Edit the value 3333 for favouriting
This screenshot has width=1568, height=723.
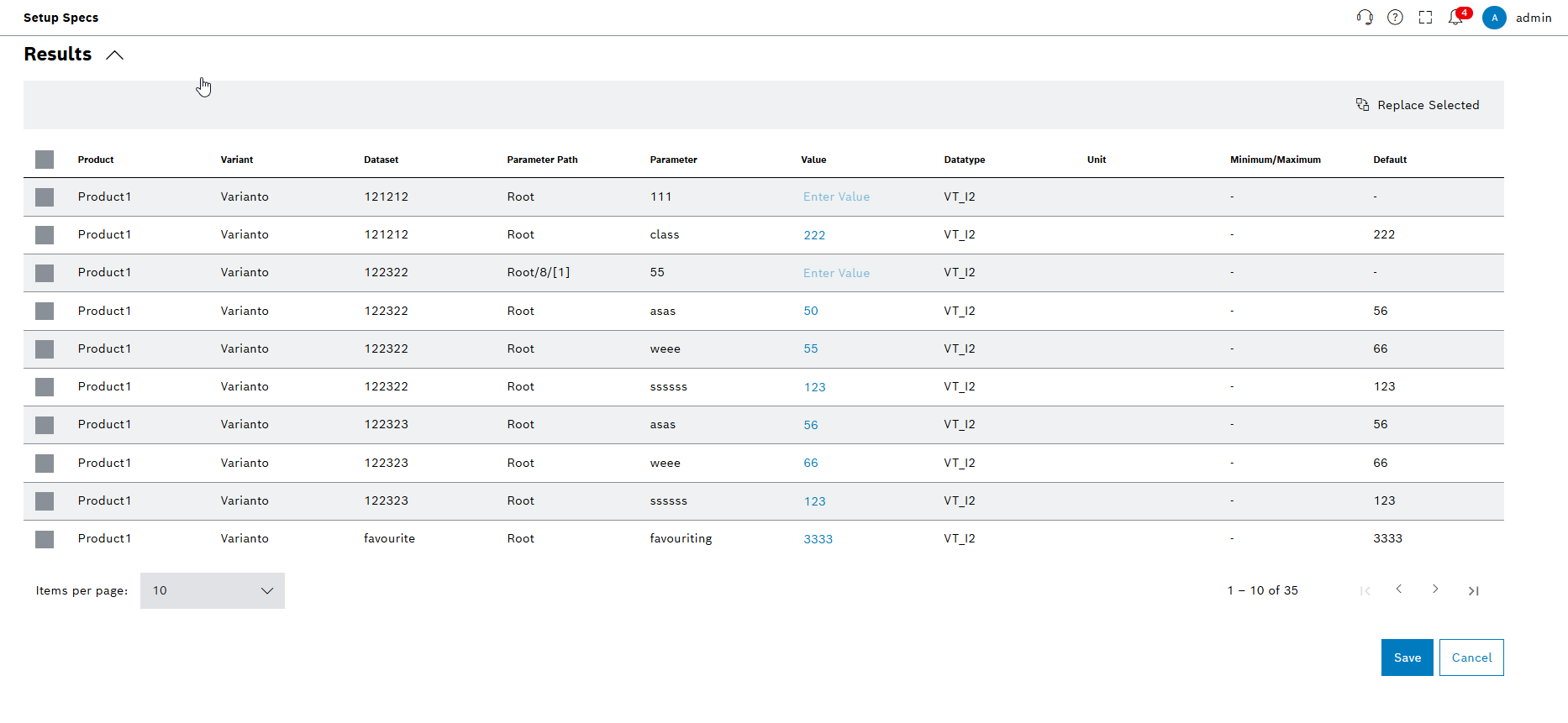818,539
